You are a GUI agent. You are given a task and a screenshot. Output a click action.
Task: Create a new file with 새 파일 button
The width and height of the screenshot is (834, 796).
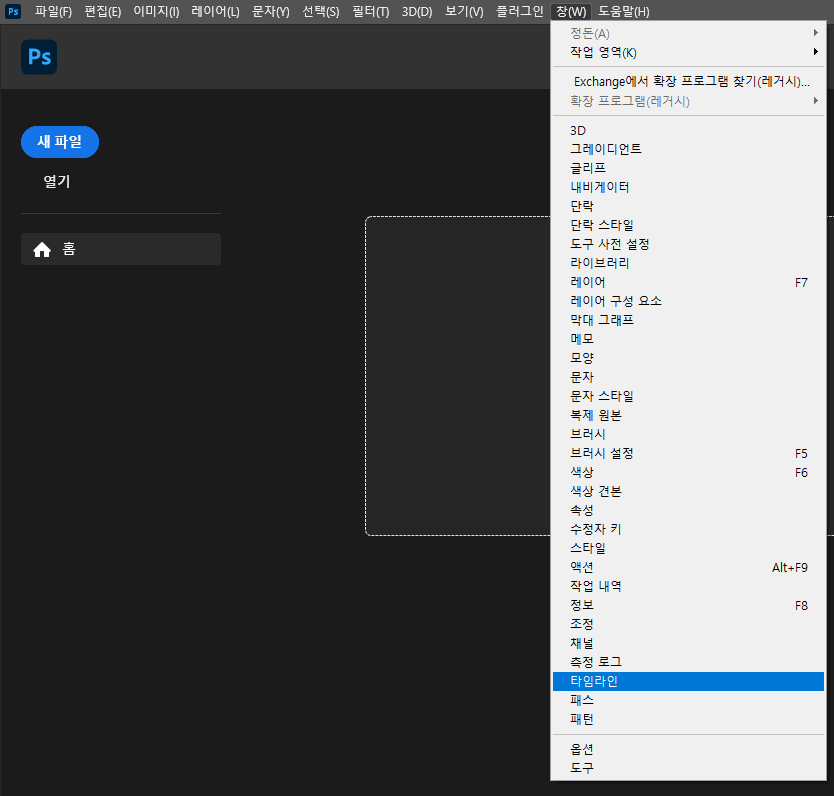pos(60,142)
